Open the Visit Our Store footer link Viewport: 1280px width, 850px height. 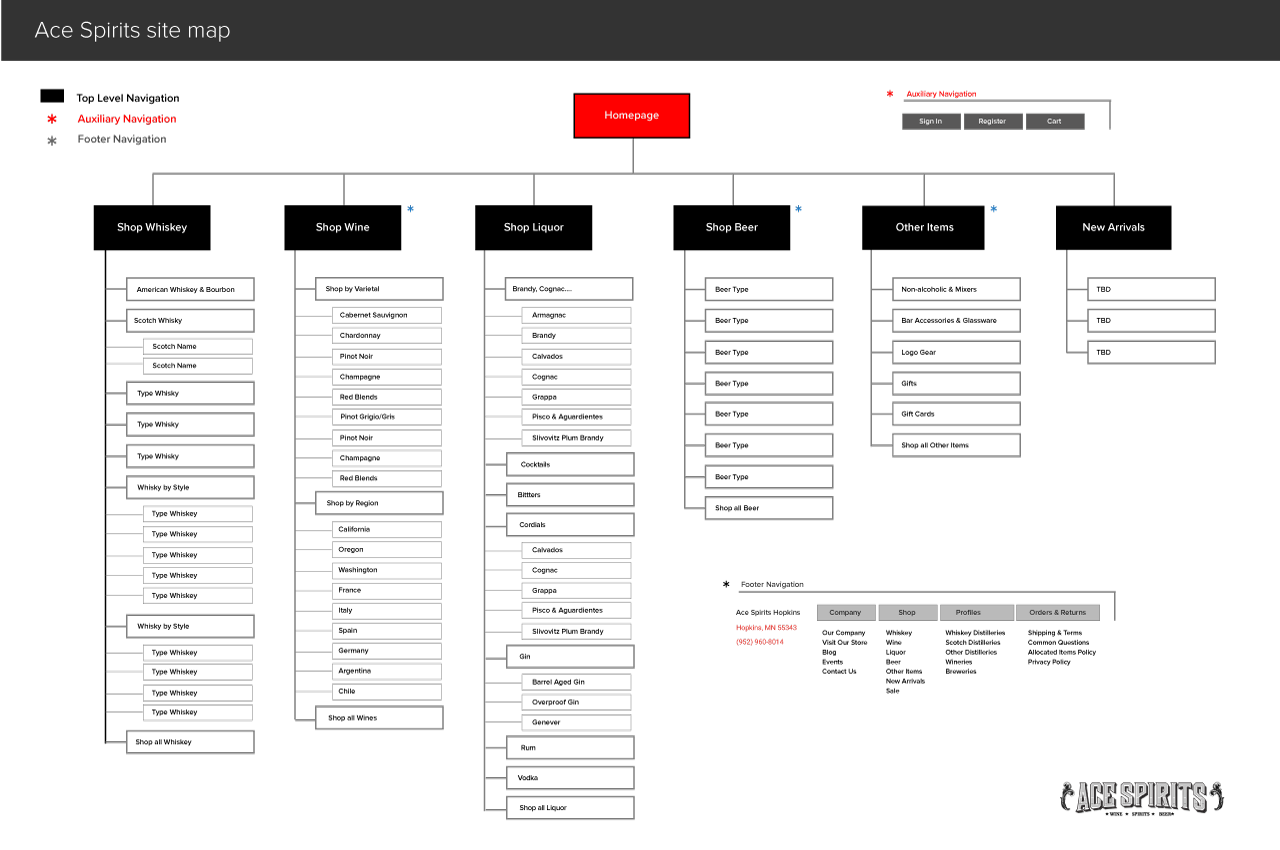845,643
